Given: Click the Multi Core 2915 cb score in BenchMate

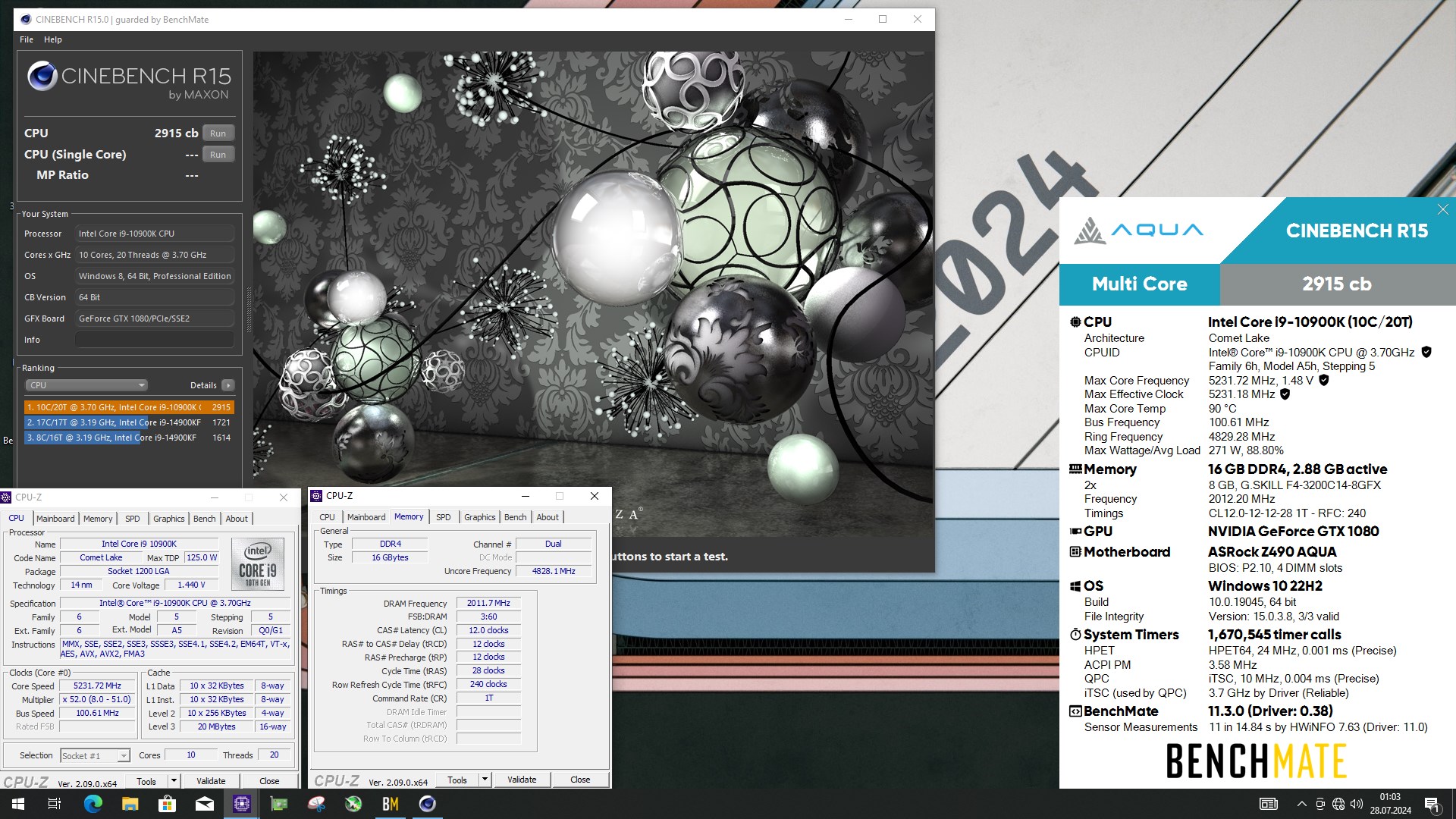Looking at the screenshot, I should click(x=1337, y=284).
